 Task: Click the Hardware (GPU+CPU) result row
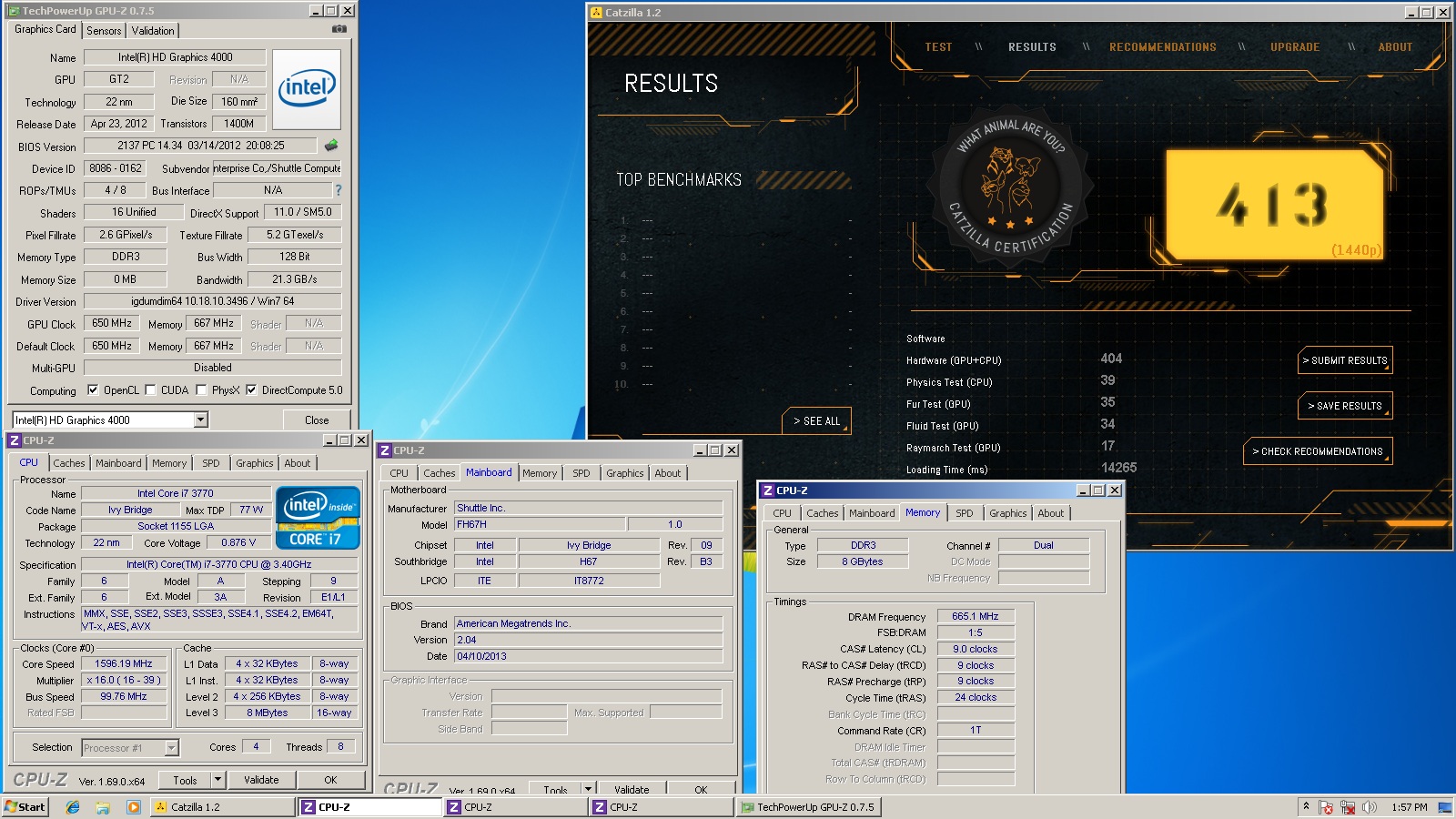coord(1015,360)
